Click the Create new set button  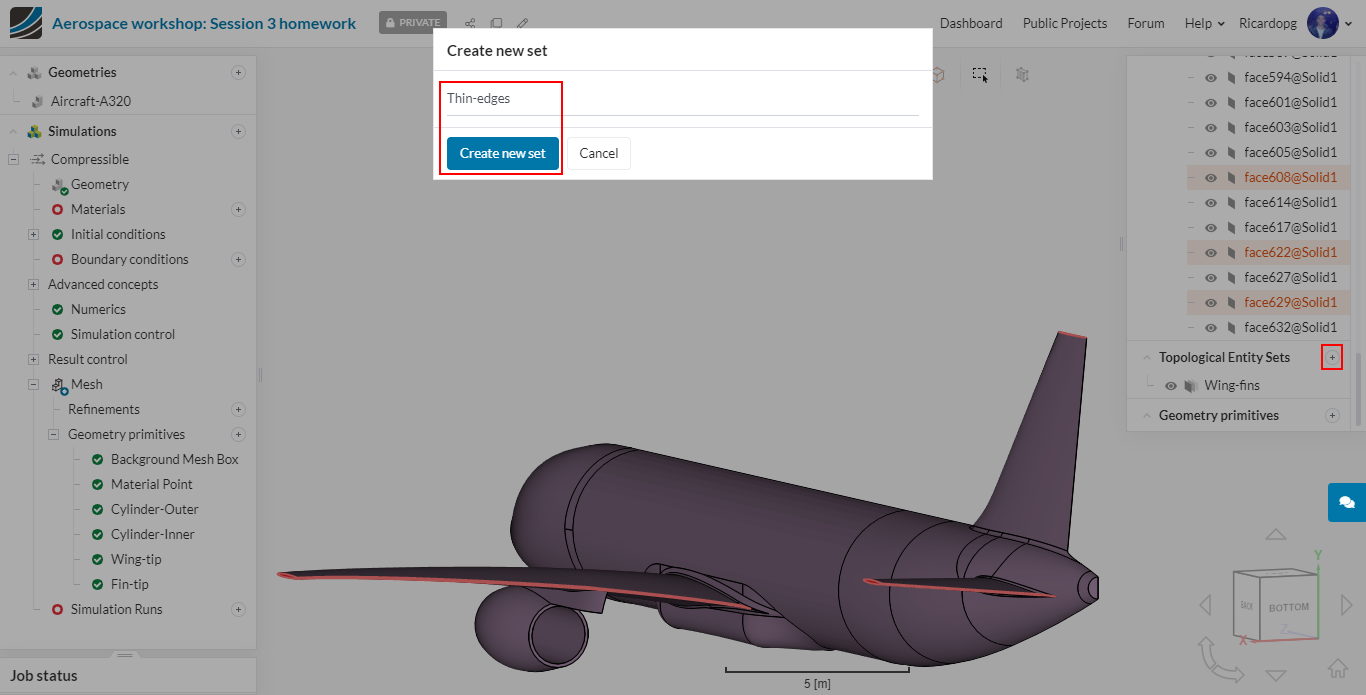pos(502,153)
